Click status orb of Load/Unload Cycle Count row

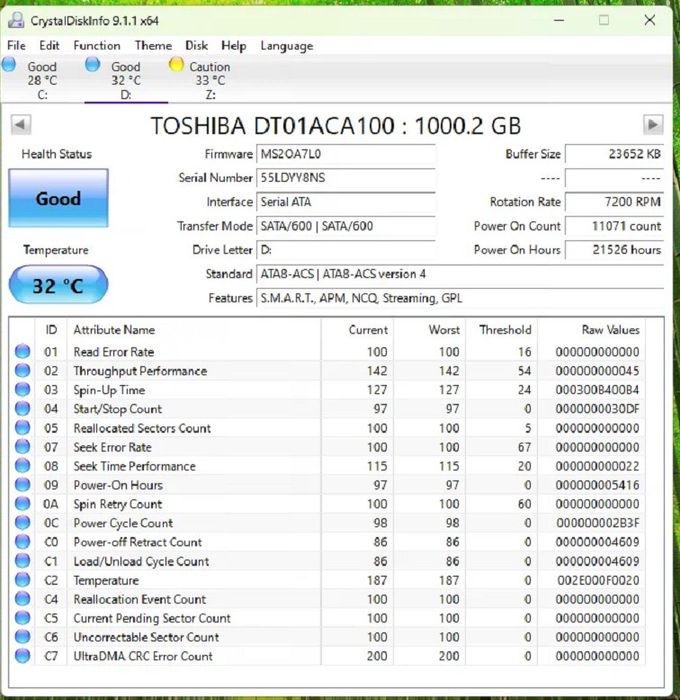pyautogui.click(x=22, y=561)
